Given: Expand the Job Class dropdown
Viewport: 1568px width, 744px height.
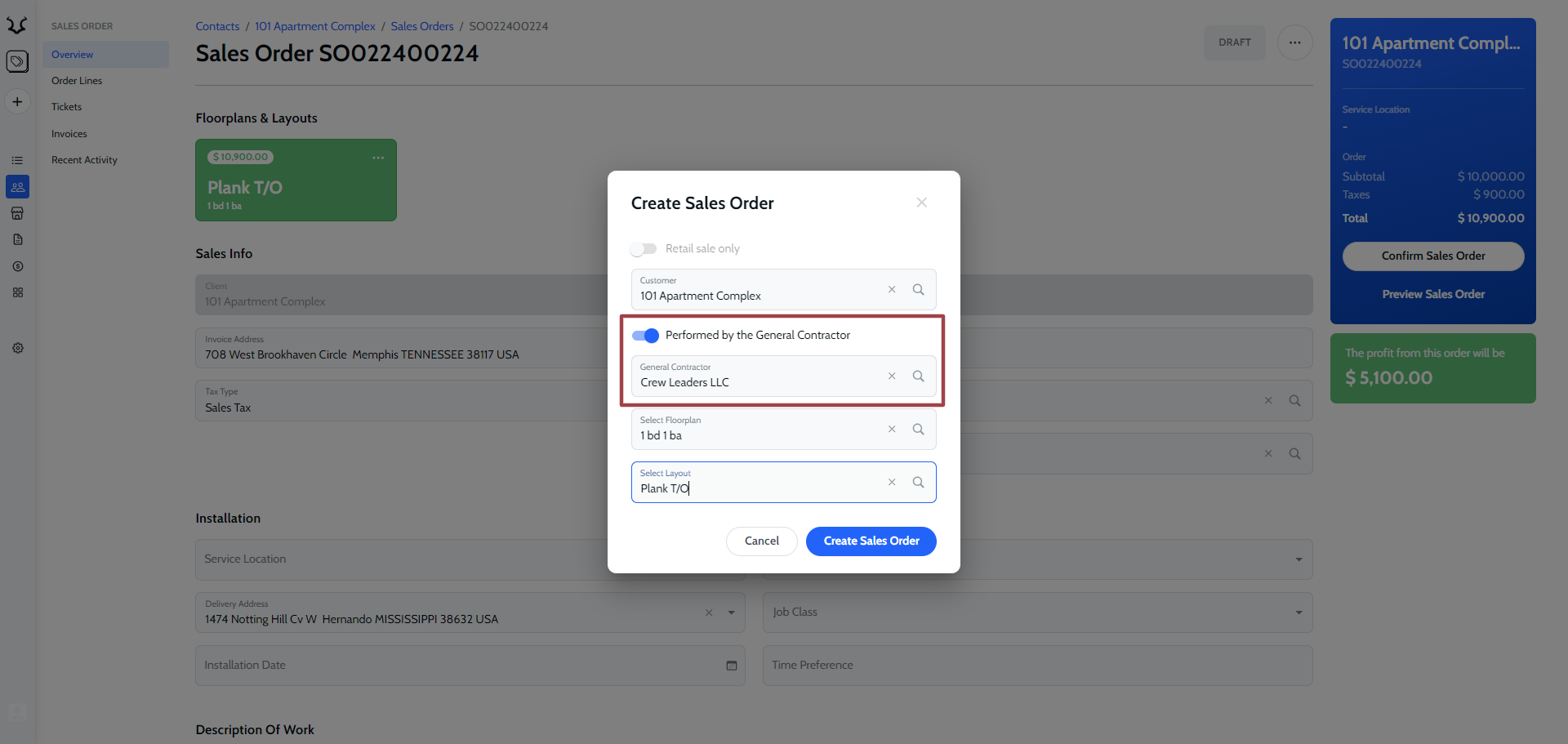Looking at the screenshot, I should click(x=1298, y=613).
